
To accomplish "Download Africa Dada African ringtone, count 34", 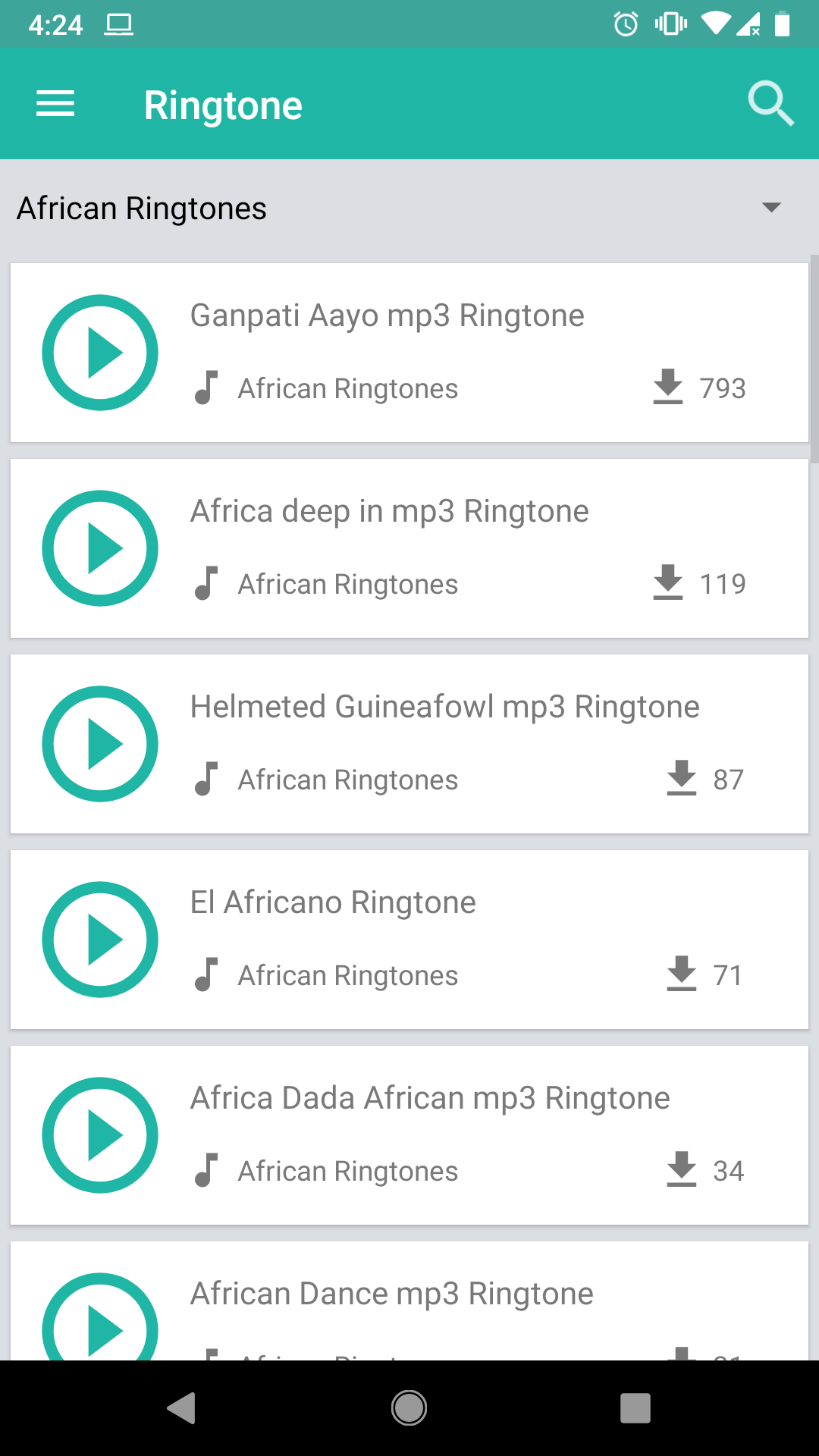I will (x=682, y=1169).
